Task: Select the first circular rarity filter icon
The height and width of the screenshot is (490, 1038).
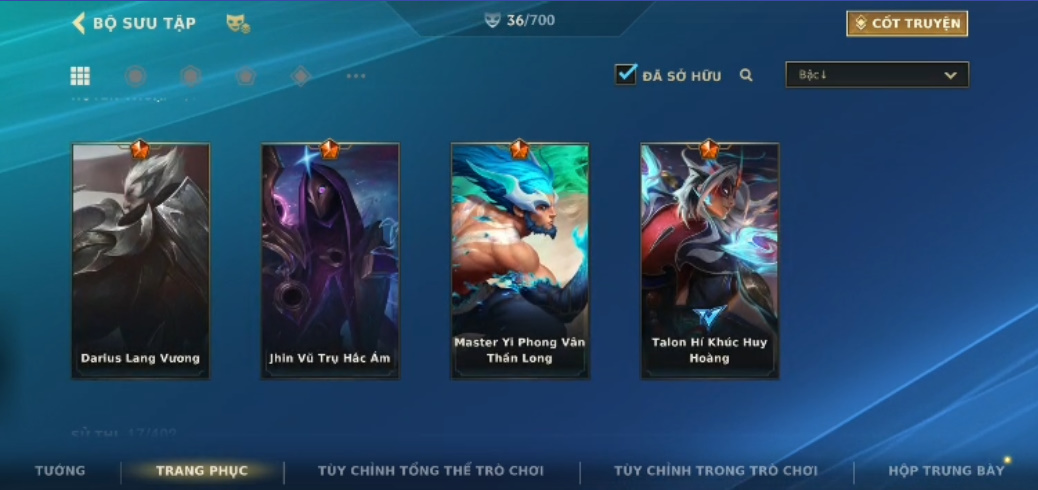Action: click(x=135, y=76)
